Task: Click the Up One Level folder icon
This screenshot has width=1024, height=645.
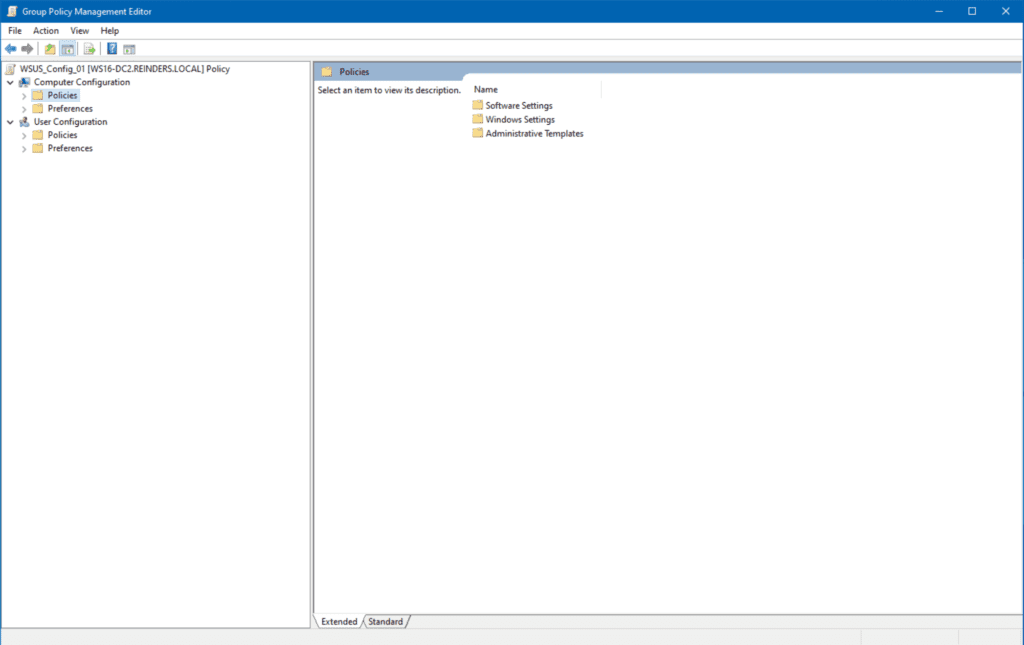Action: (x=50, y=49)
